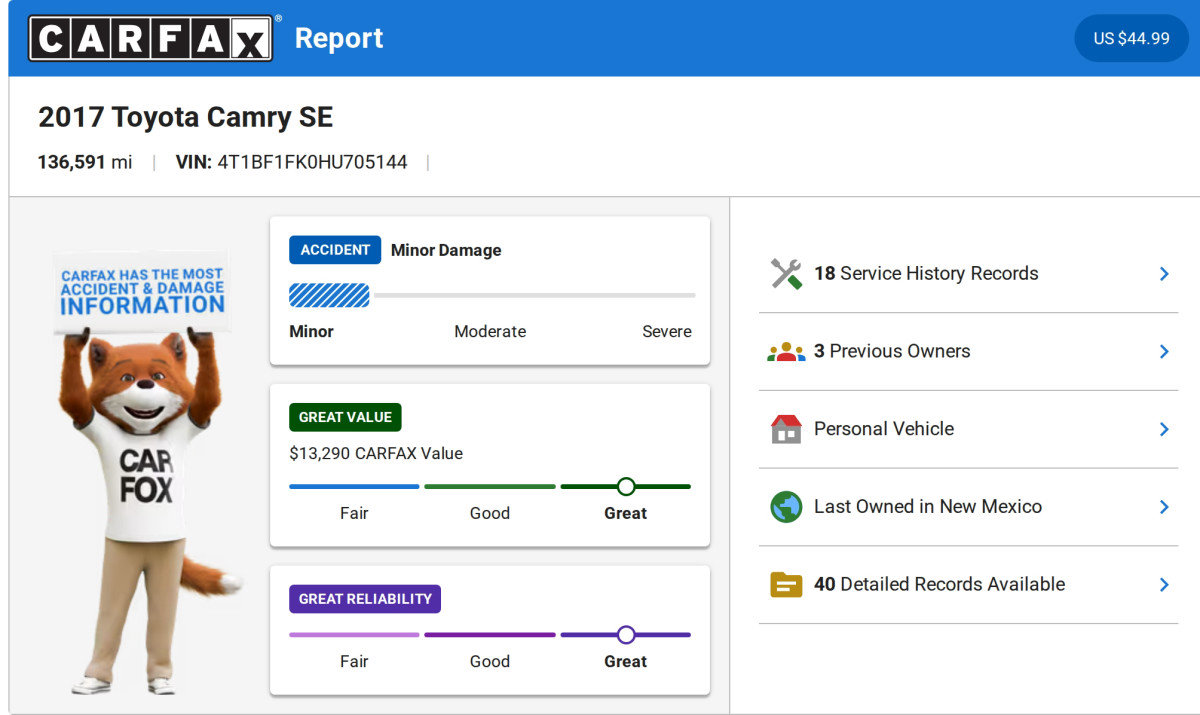Click the wrench and screwdriver service icon

pos(787,274)
